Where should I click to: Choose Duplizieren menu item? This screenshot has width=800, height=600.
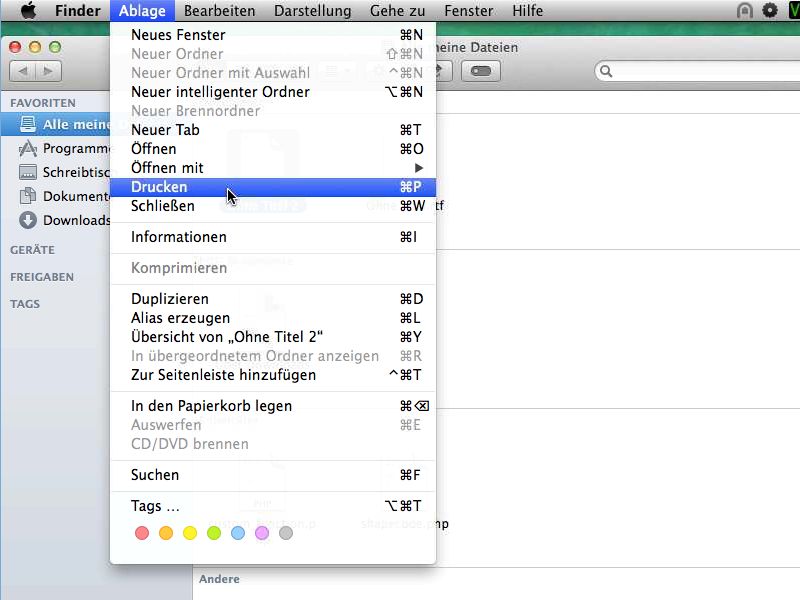coord(273,299)
